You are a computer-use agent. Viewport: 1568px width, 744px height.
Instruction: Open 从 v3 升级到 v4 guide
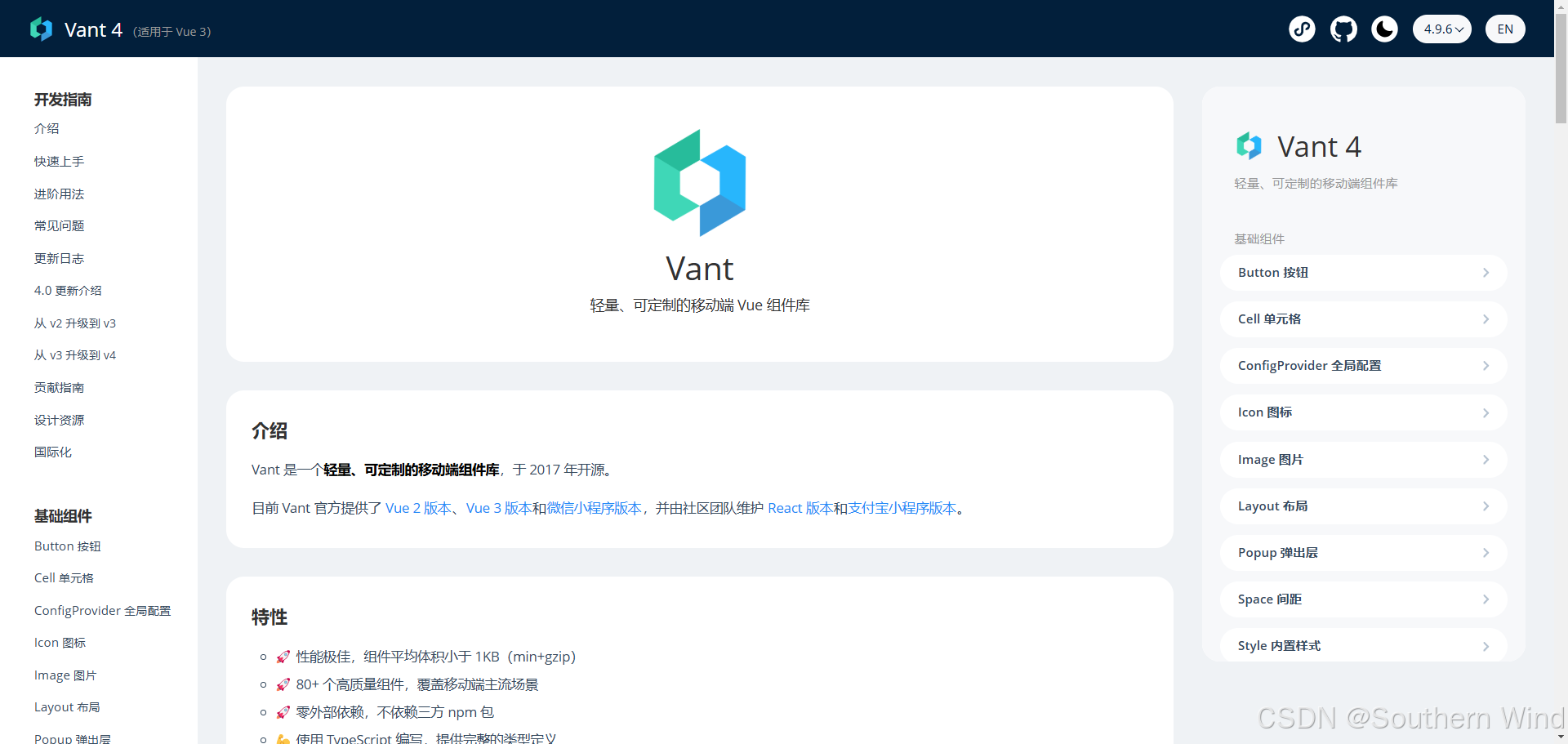point(75,355)
